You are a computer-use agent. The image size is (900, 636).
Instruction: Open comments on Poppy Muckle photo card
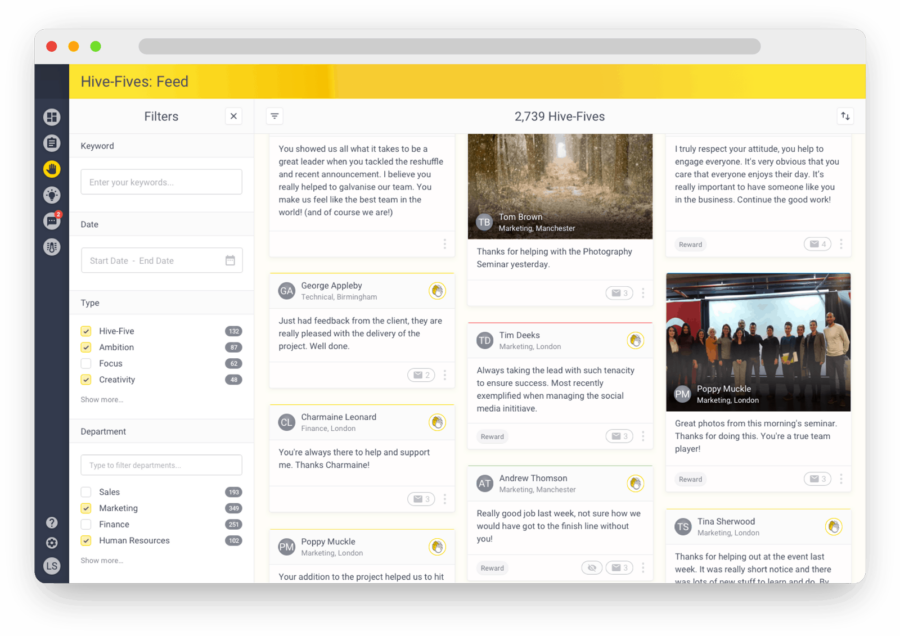click(x=817, y=479)
